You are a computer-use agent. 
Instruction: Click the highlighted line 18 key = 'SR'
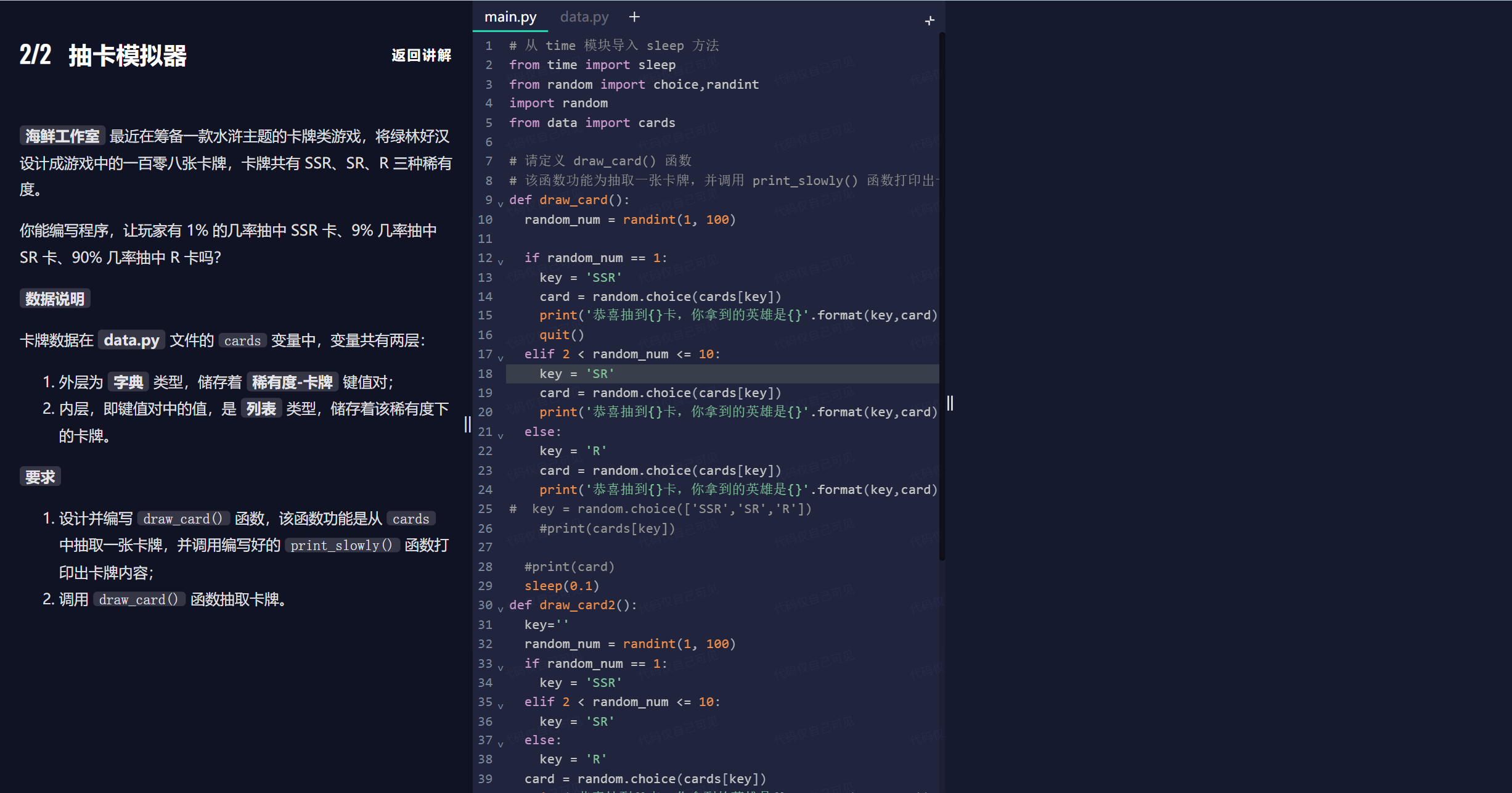pos(576,374)
